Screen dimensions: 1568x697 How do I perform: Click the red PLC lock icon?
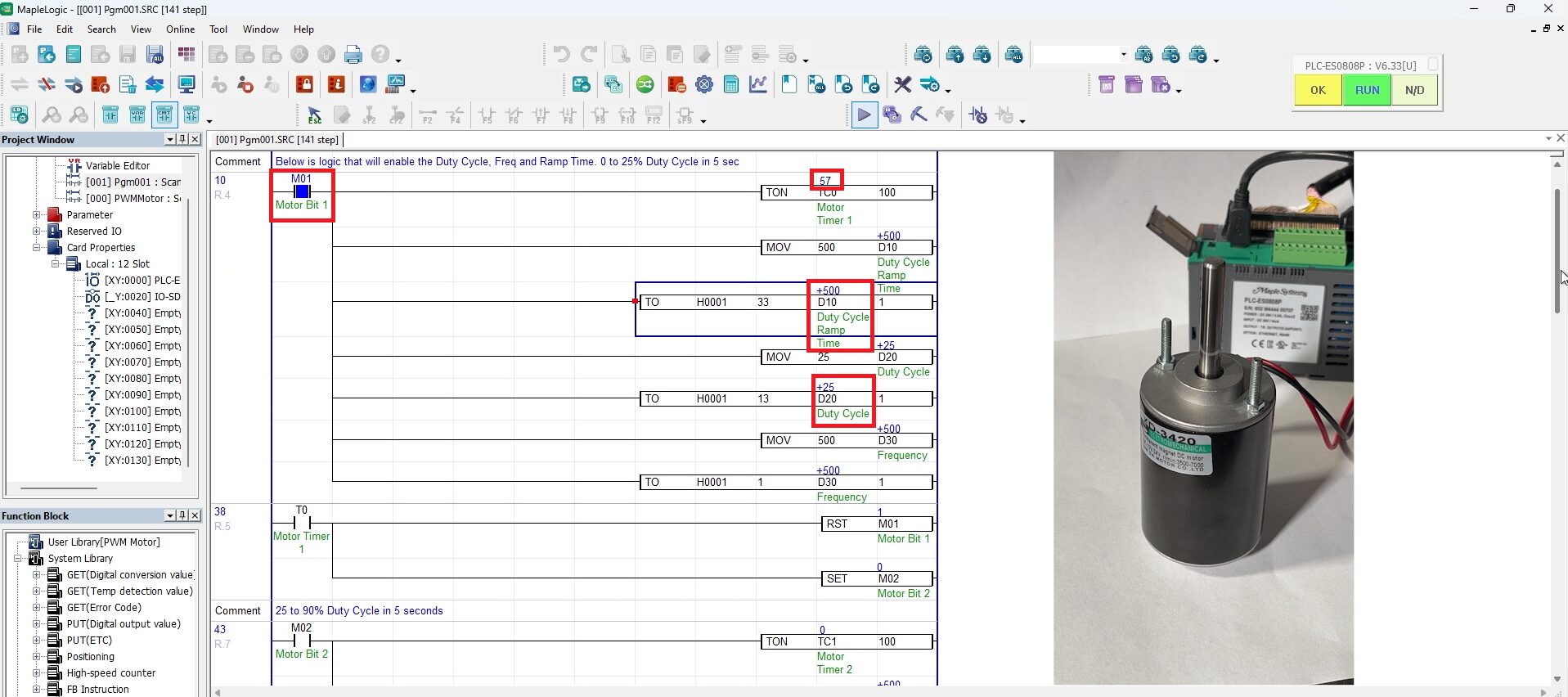coord(304,84)
